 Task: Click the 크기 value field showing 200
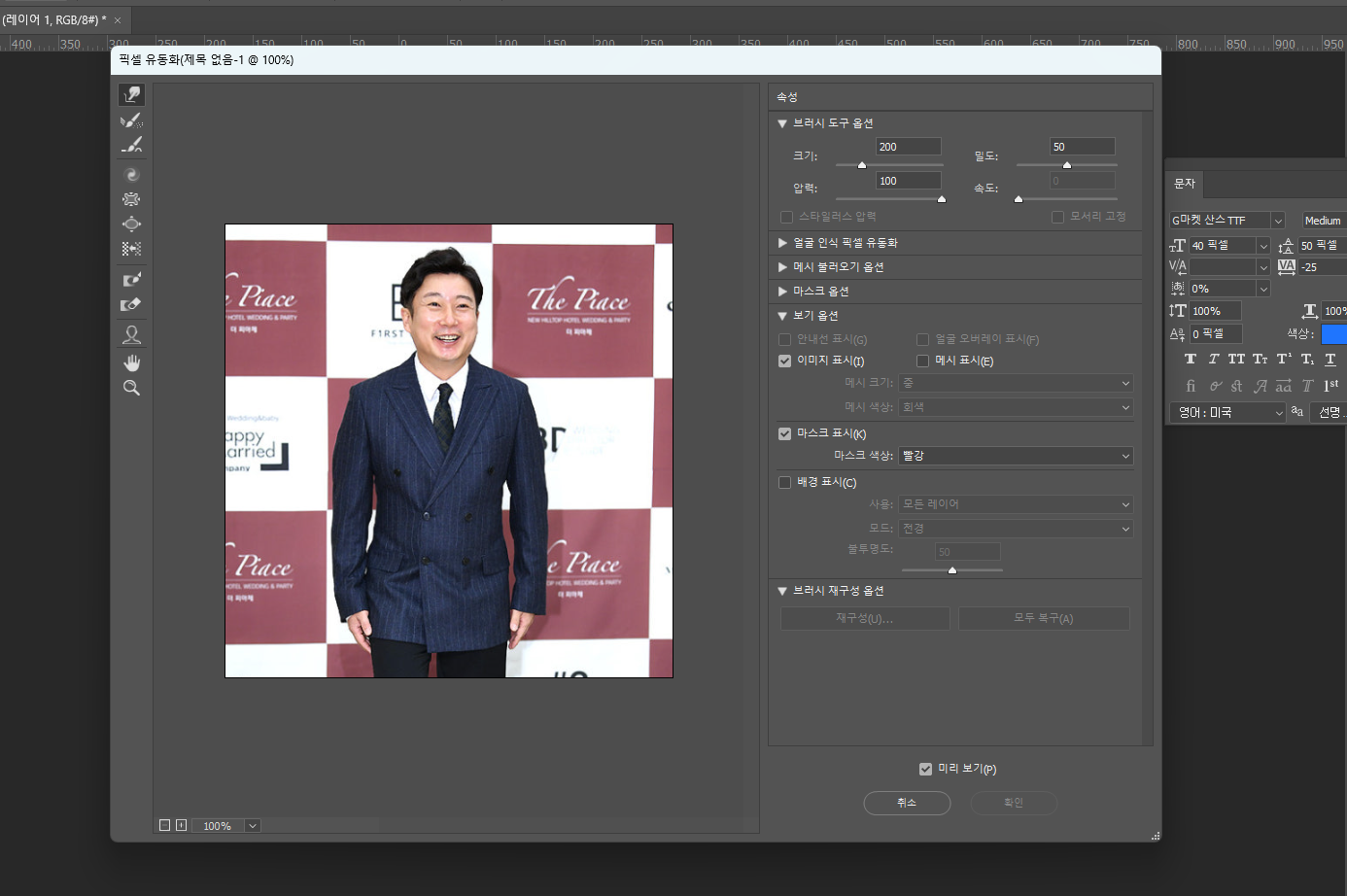click(x=908, y=147)
